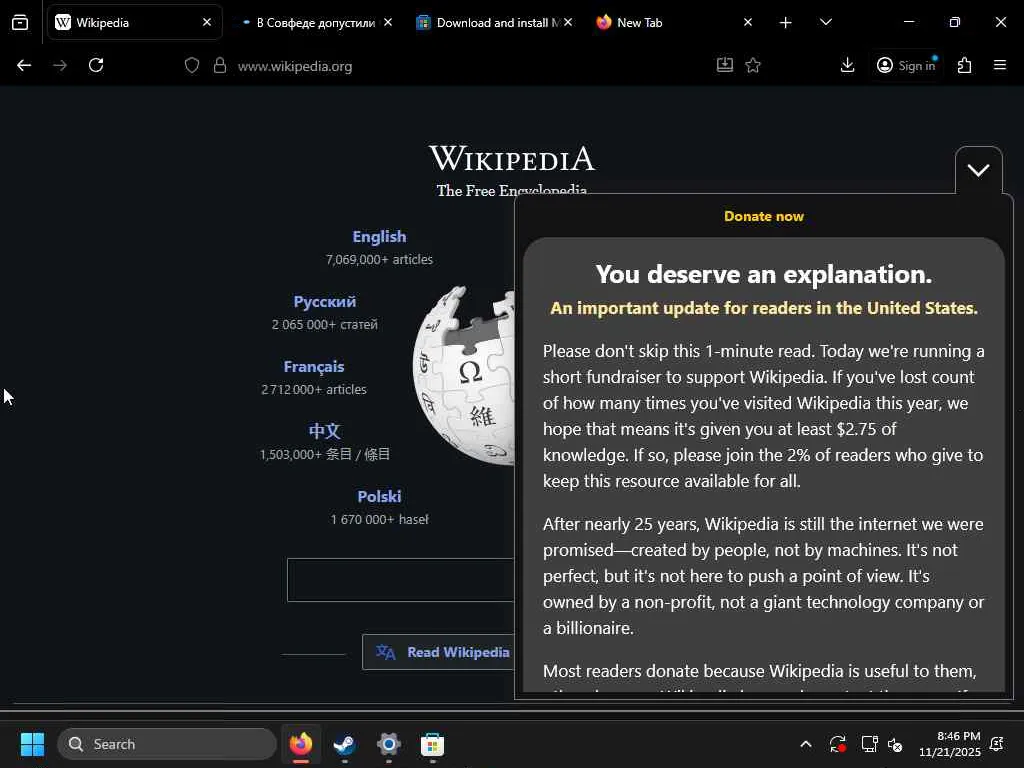This screenshot has width=1024, height=768.
Task: Close the Download and install tab
Action: click(568, 22)
